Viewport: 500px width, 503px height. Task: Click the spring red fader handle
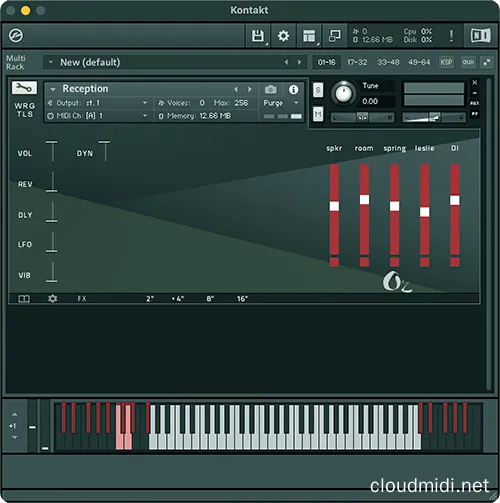click(x=395, y=206)
